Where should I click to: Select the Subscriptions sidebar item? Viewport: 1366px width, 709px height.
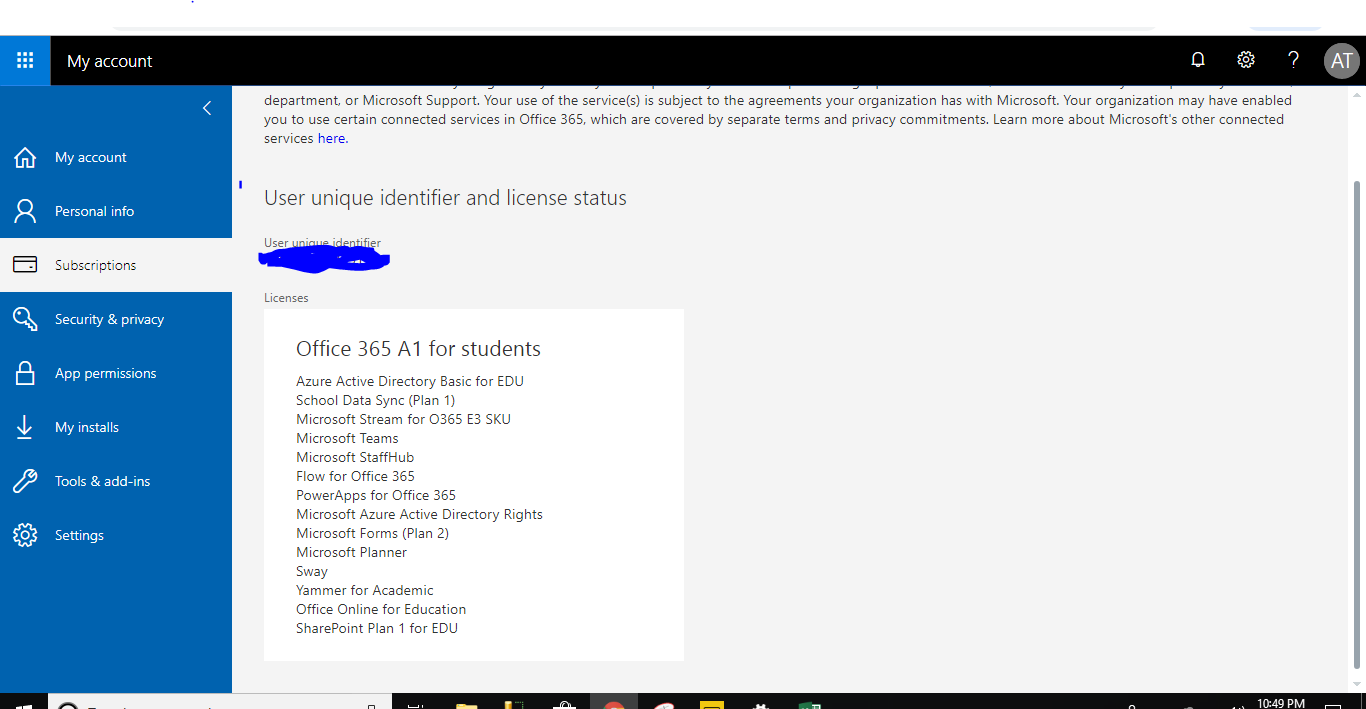[116, 265]
